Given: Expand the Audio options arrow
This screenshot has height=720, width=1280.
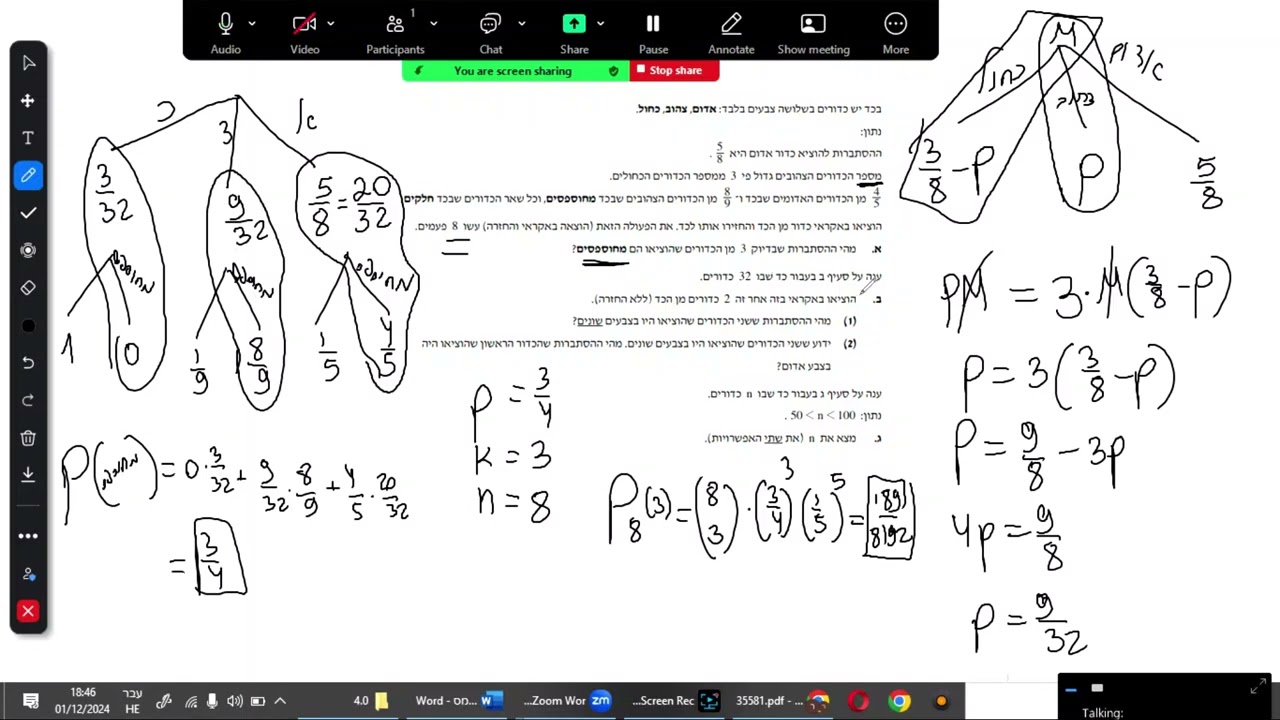Looking at the screenshot, I should coord(252,24).
